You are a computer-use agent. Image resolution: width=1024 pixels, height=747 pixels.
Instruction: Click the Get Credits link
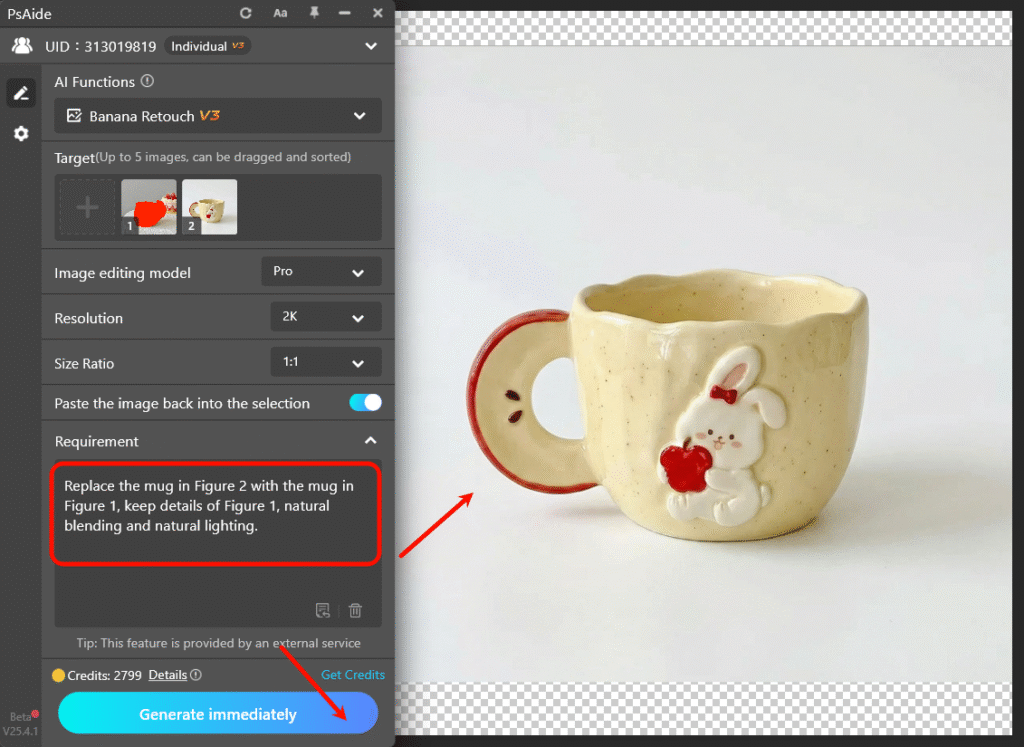click(x=352, y=675)
